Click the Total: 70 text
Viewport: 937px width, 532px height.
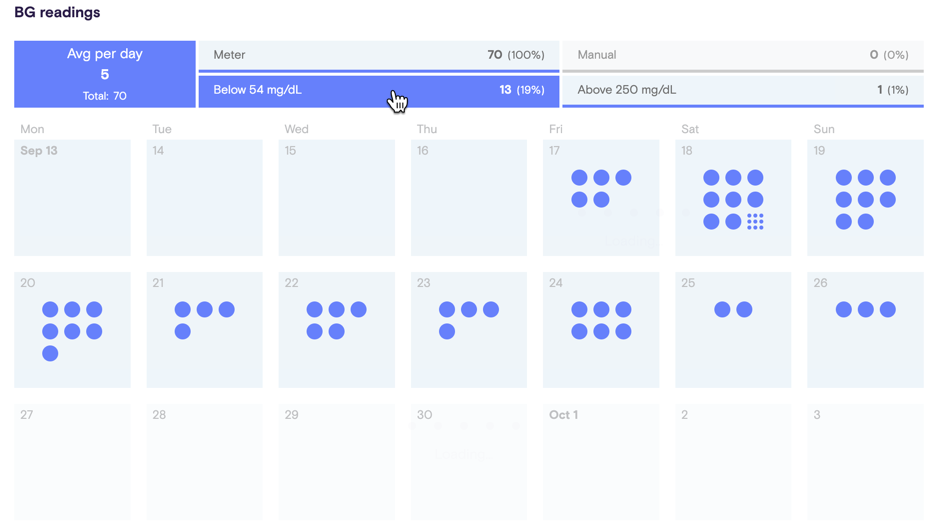tap(105, 96)
